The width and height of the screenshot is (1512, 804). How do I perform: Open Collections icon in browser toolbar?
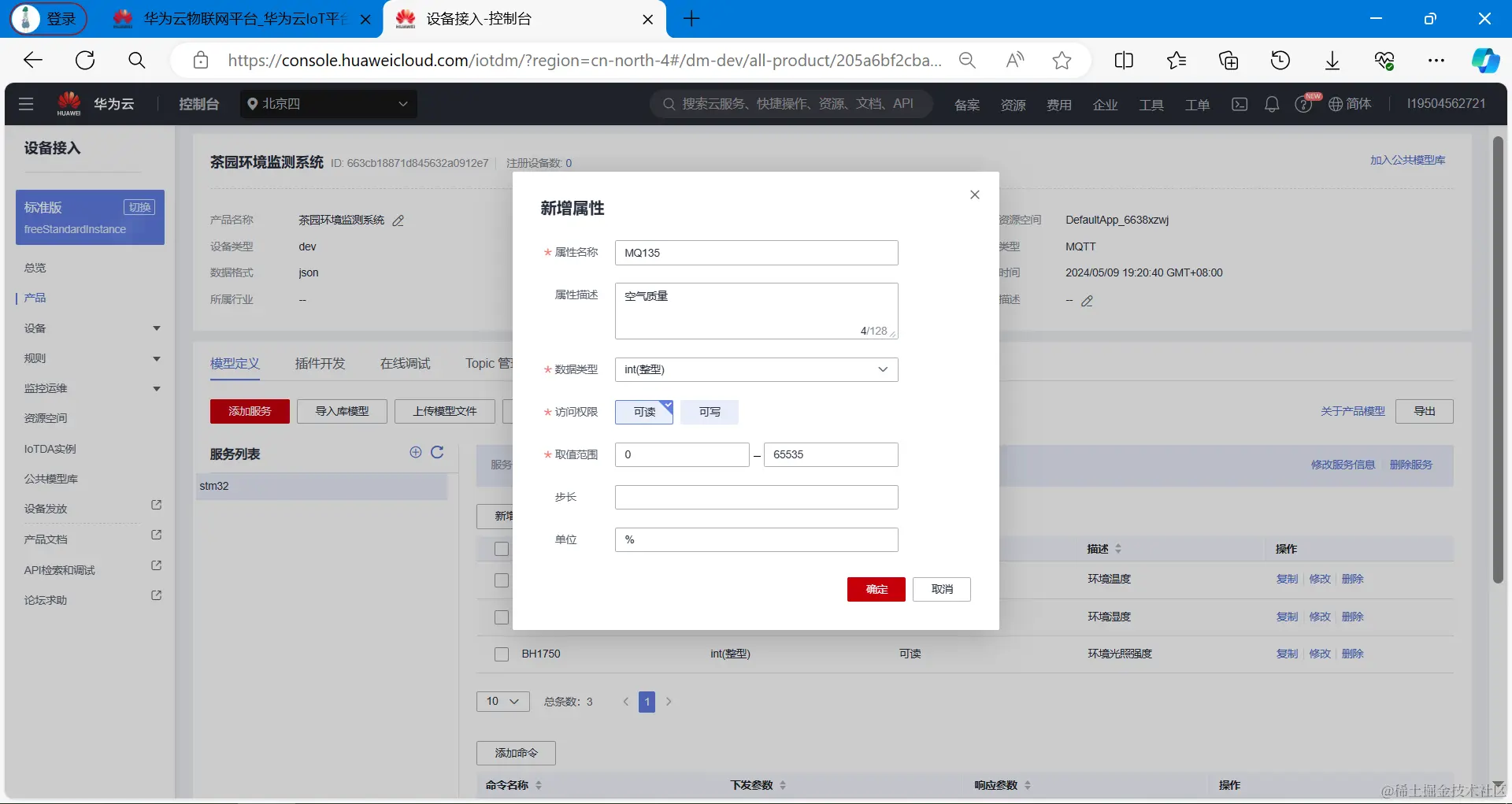(1228, 61)
